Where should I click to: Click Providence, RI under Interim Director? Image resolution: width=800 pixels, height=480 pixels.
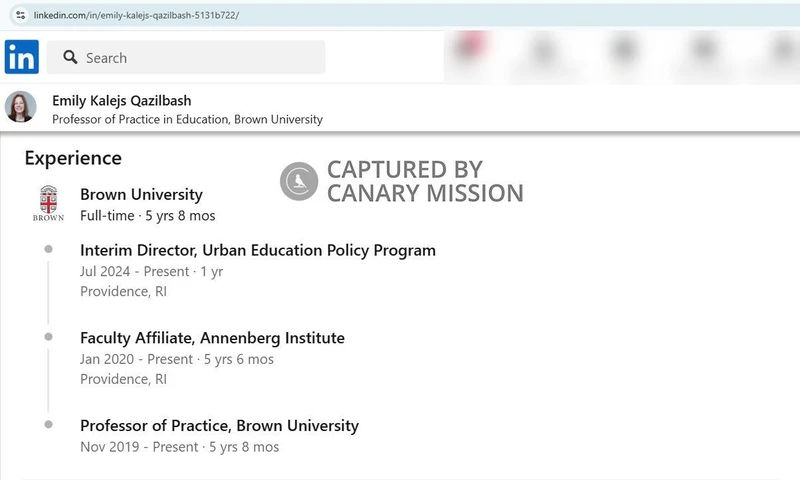click(123, 291)
